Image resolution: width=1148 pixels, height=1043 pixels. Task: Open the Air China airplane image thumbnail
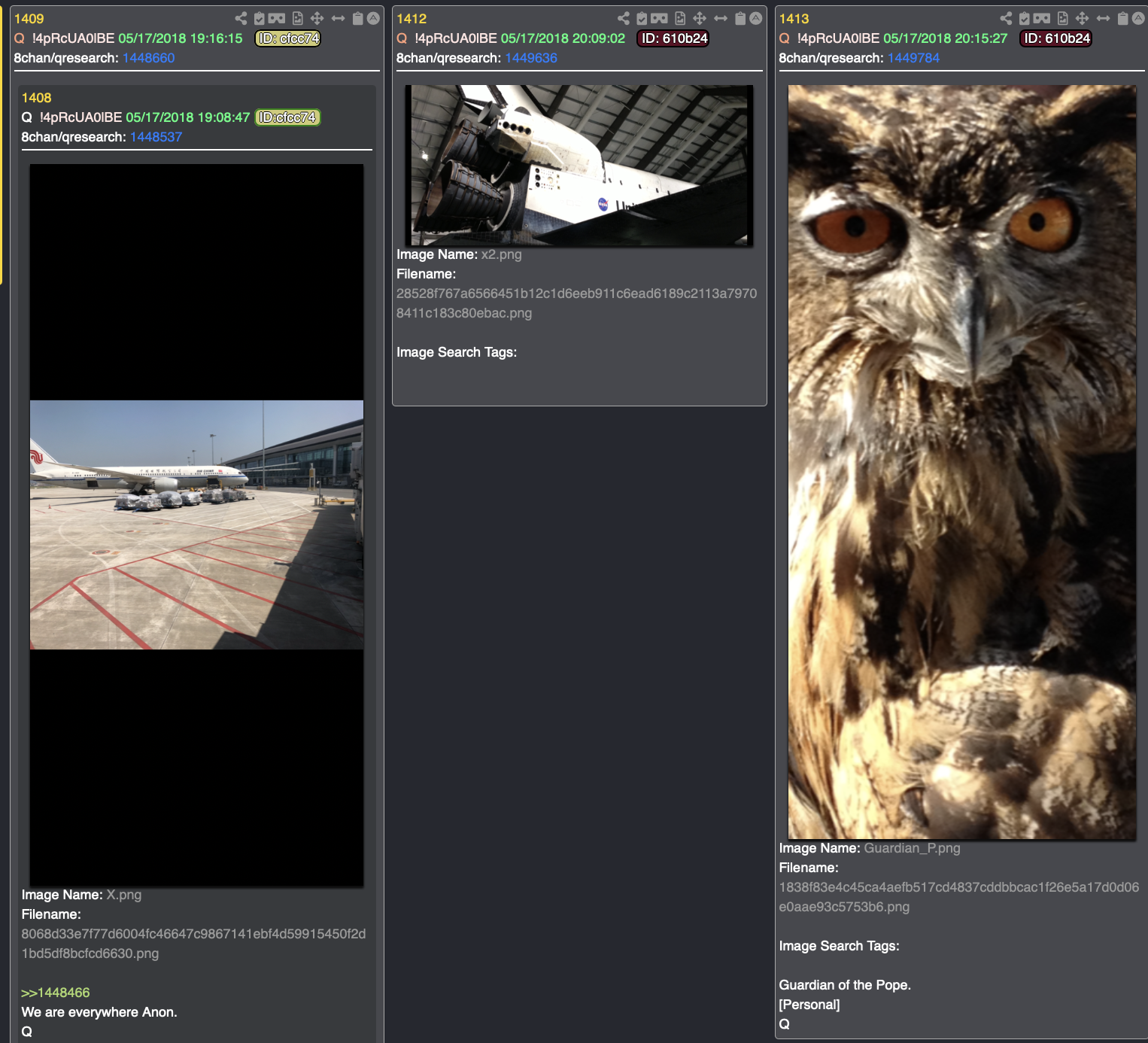(196, 525)
